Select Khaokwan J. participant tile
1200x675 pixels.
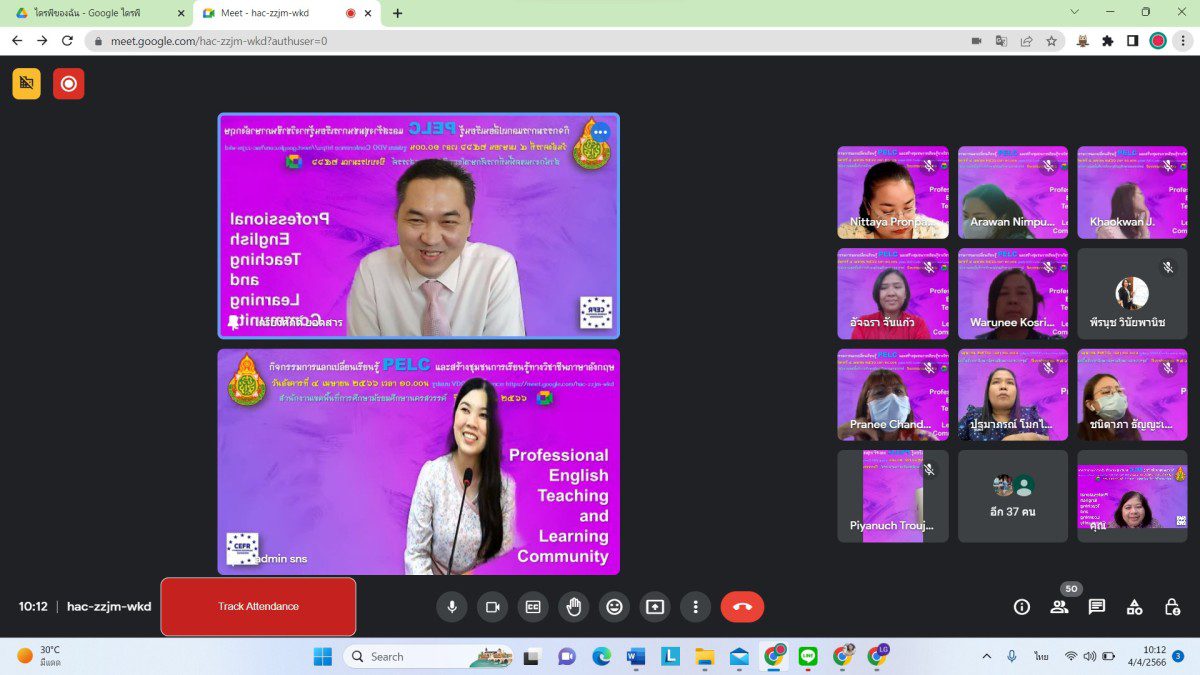1132,192
